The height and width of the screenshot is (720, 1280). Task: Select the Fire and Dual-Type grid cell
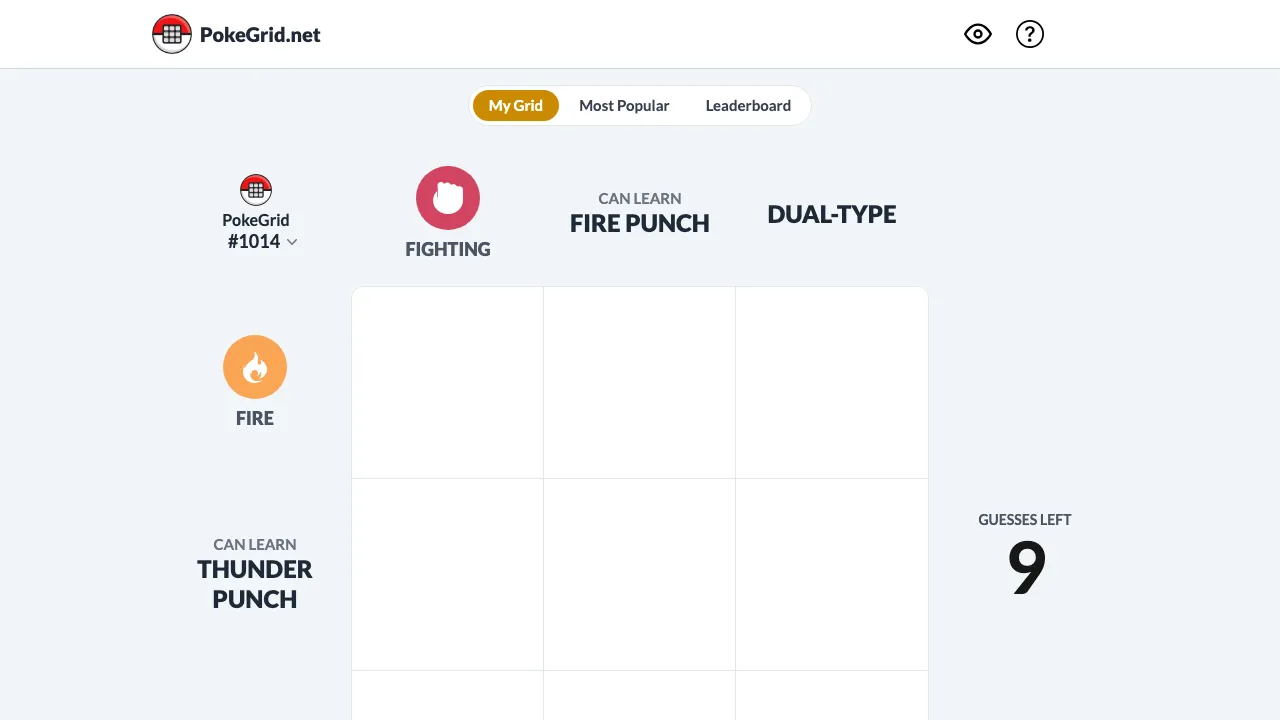(832, 383)
